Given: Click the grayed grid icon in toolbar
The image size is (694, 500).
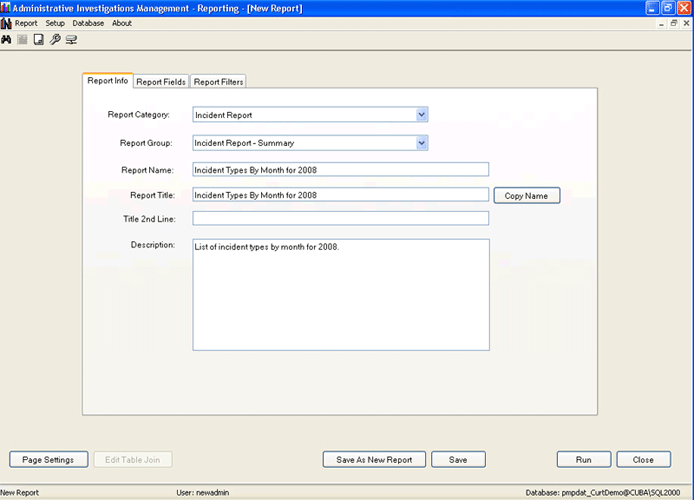Looking at the screenshot, I should [x=22, y=40].
